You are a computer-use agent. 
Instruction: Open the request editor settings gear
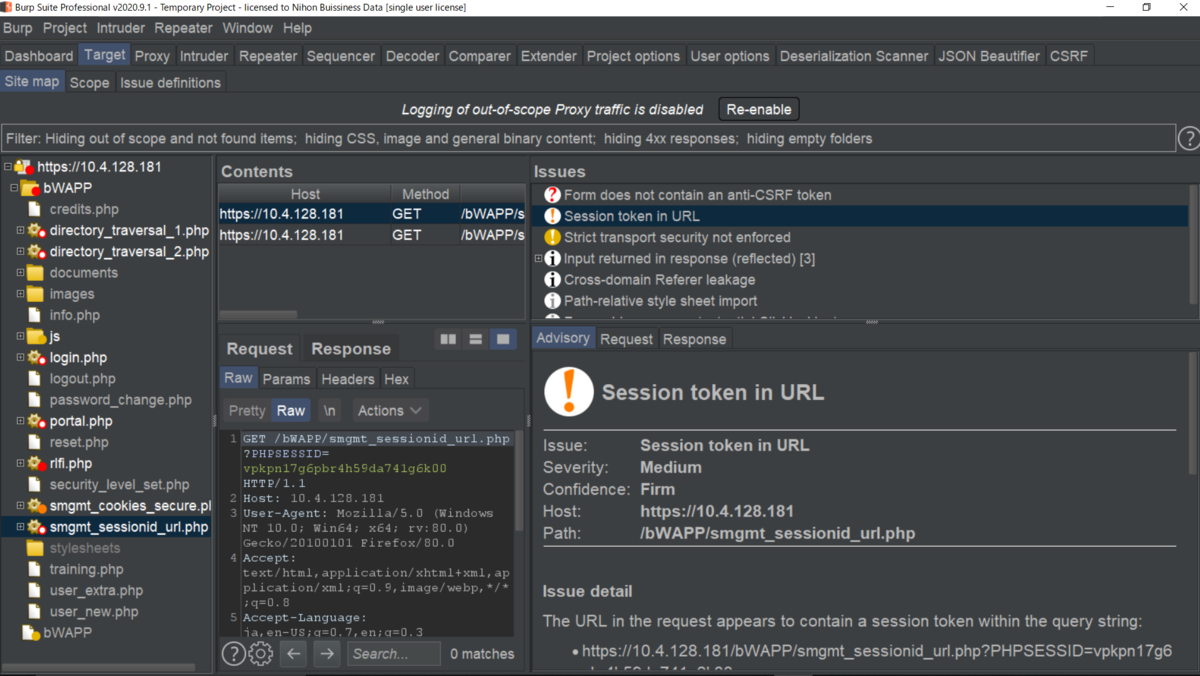tap(260, 654)
